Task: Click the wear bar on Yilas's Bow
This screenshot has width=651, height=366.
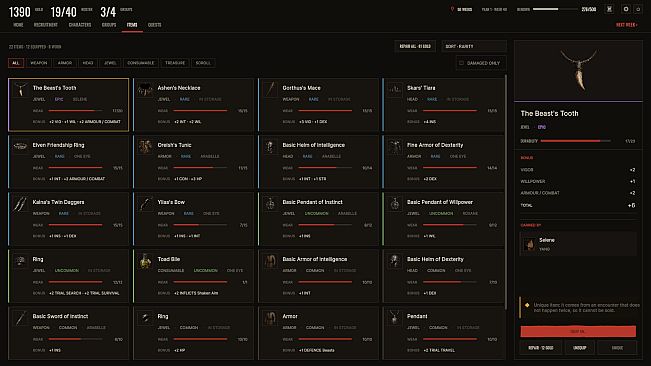Action: click(x=200, y=225)
